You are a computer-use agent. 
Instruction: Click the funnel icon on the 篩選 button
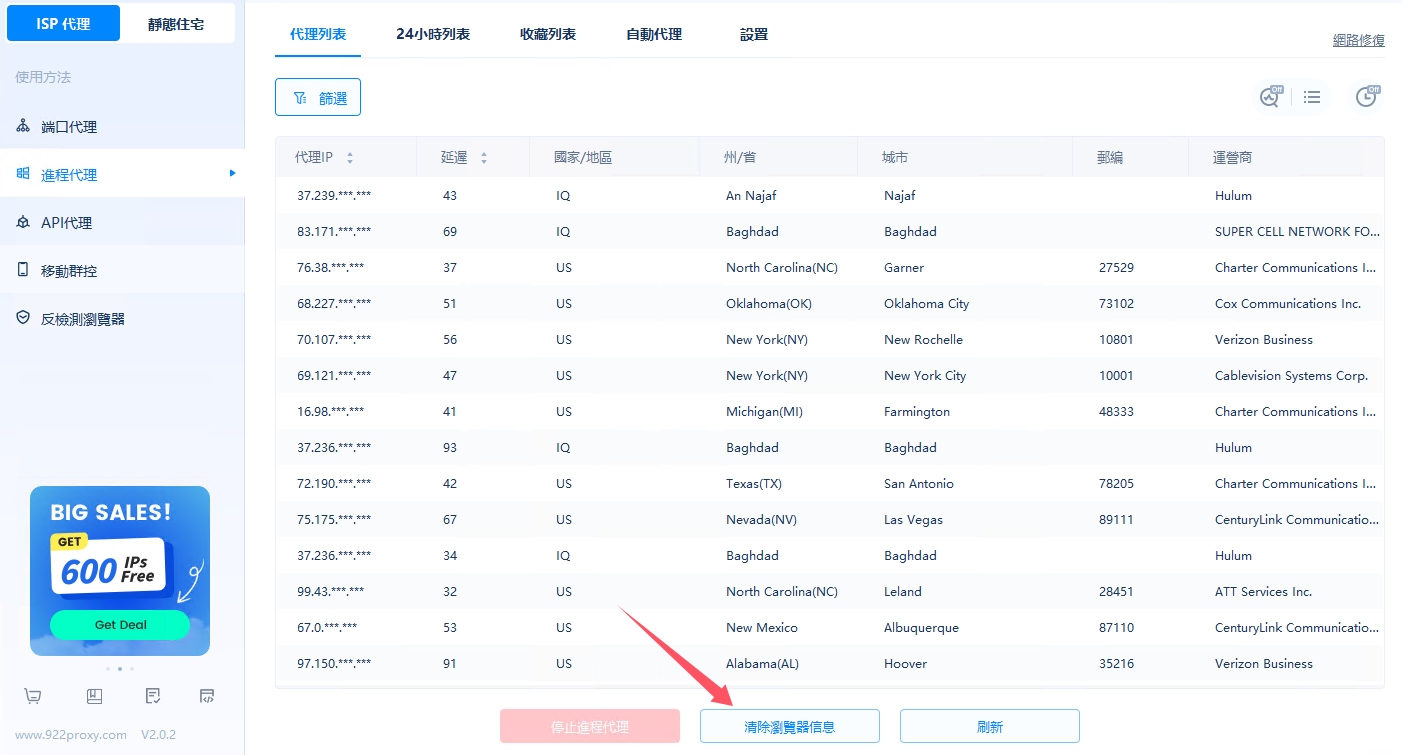pos(299,98)
